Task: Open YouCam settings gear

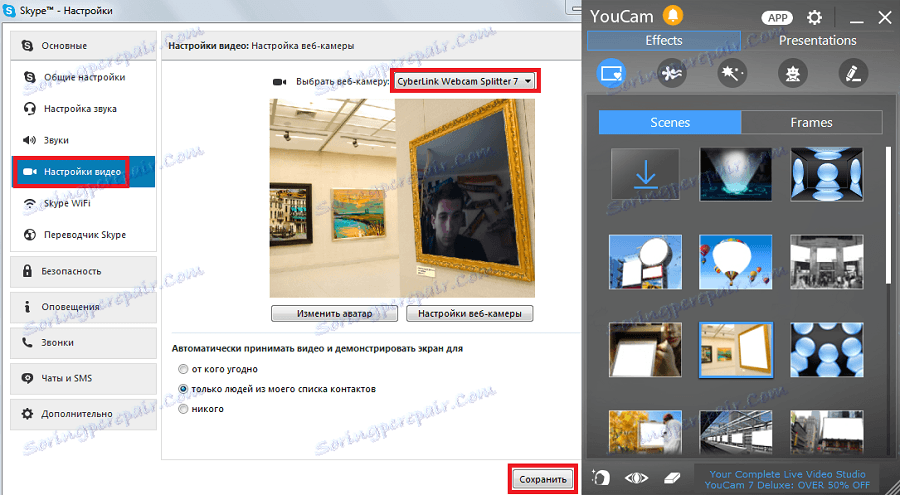Action: pos(814,17)
